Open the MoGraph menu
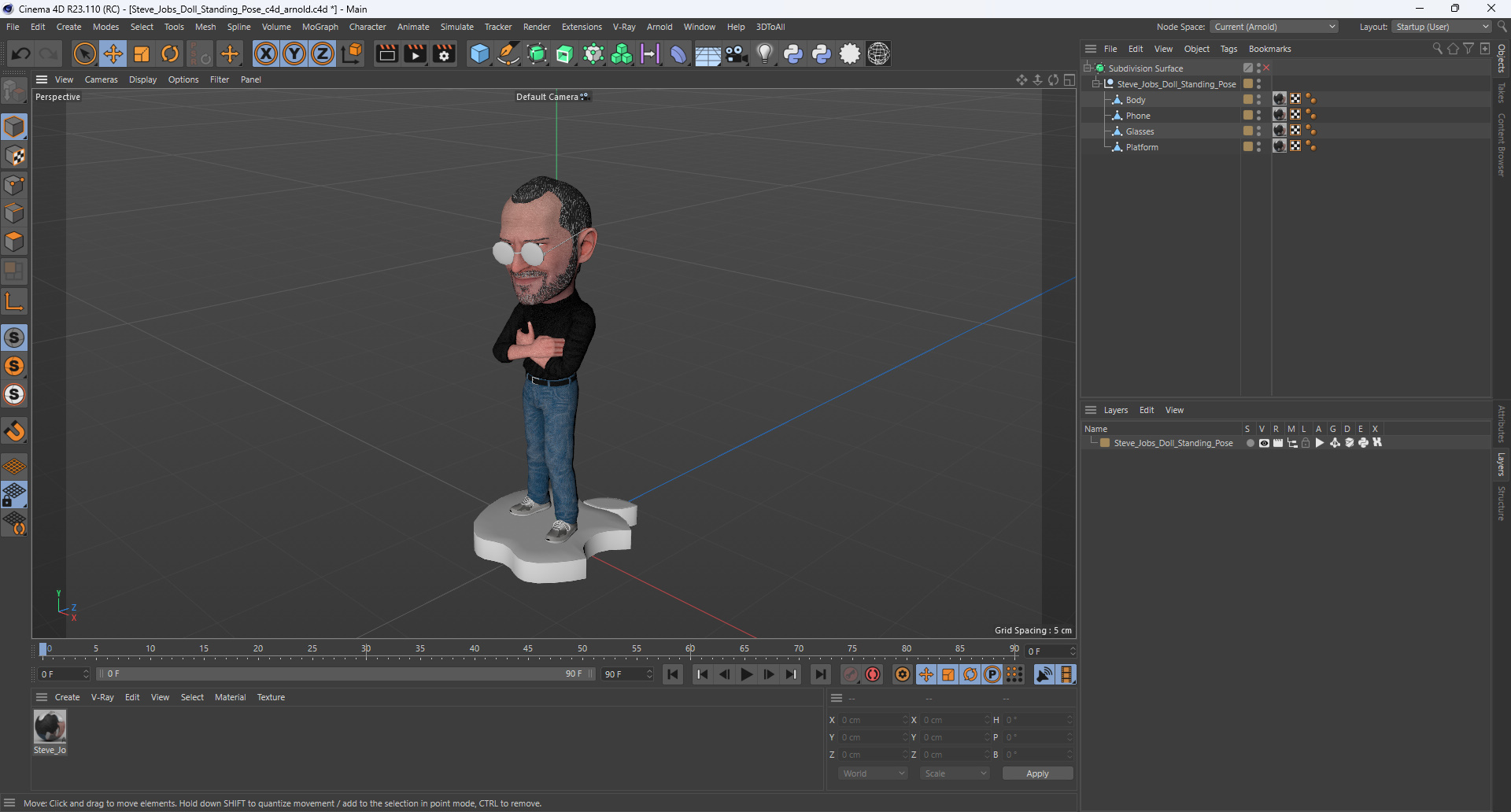This screenshot has width=1511, height=812. 320,27
